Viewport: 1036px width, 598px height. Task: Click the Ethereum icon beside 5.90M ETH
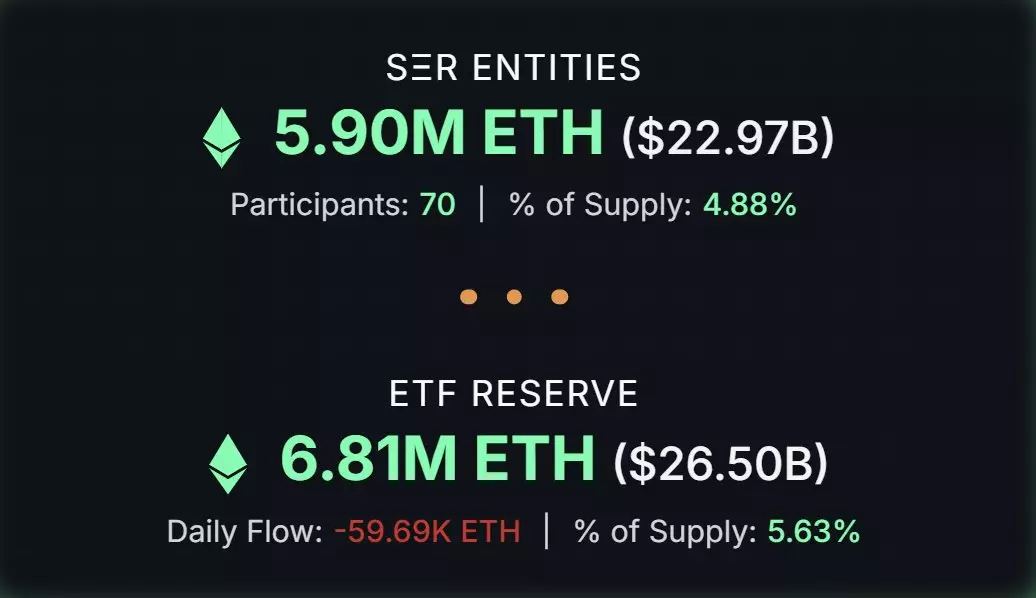pyautogui.click(x=222, y=139)
